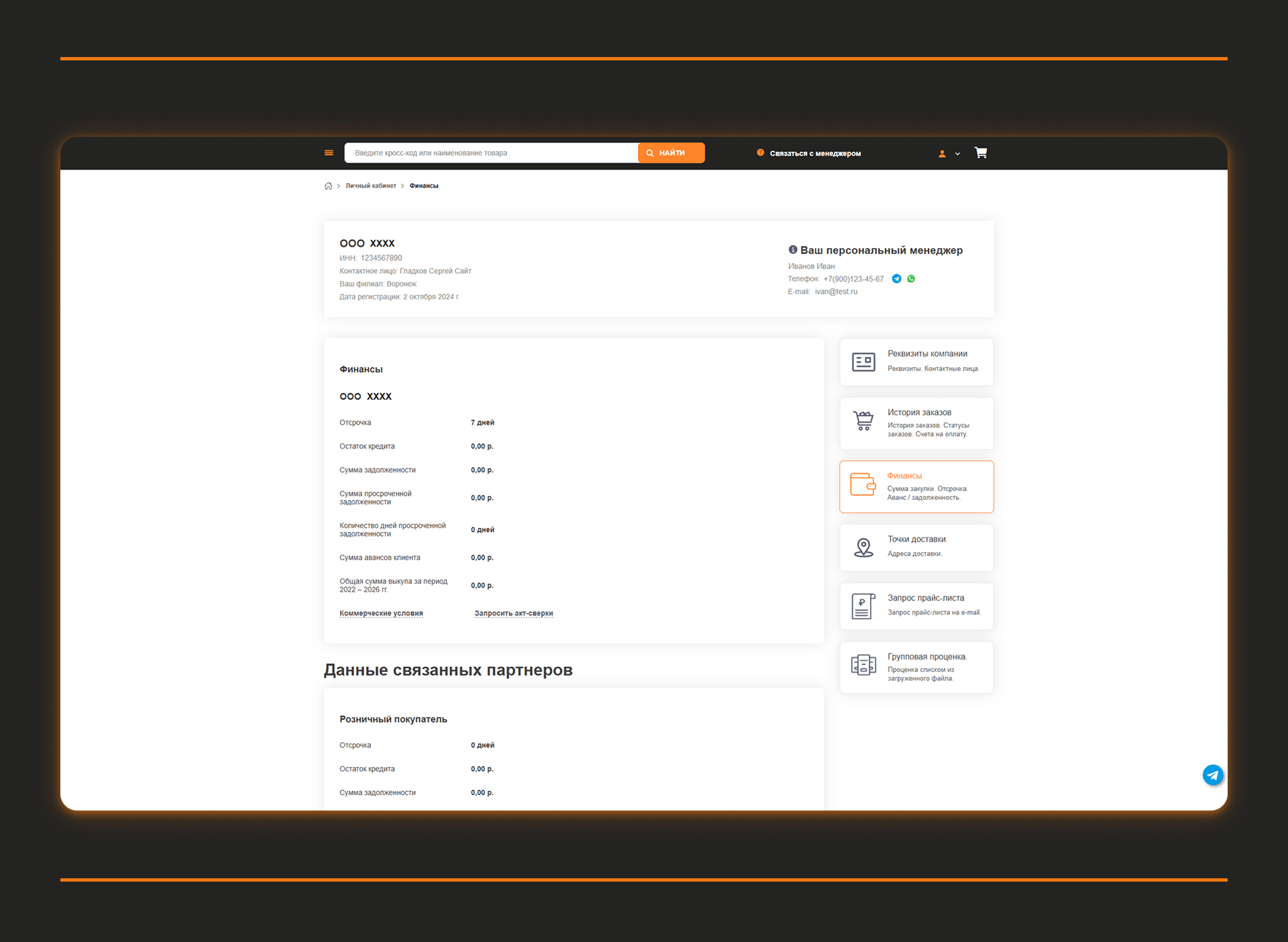1288x942 pixels.
Task: Click the floating Telegram chat button
Action: 1212,776
